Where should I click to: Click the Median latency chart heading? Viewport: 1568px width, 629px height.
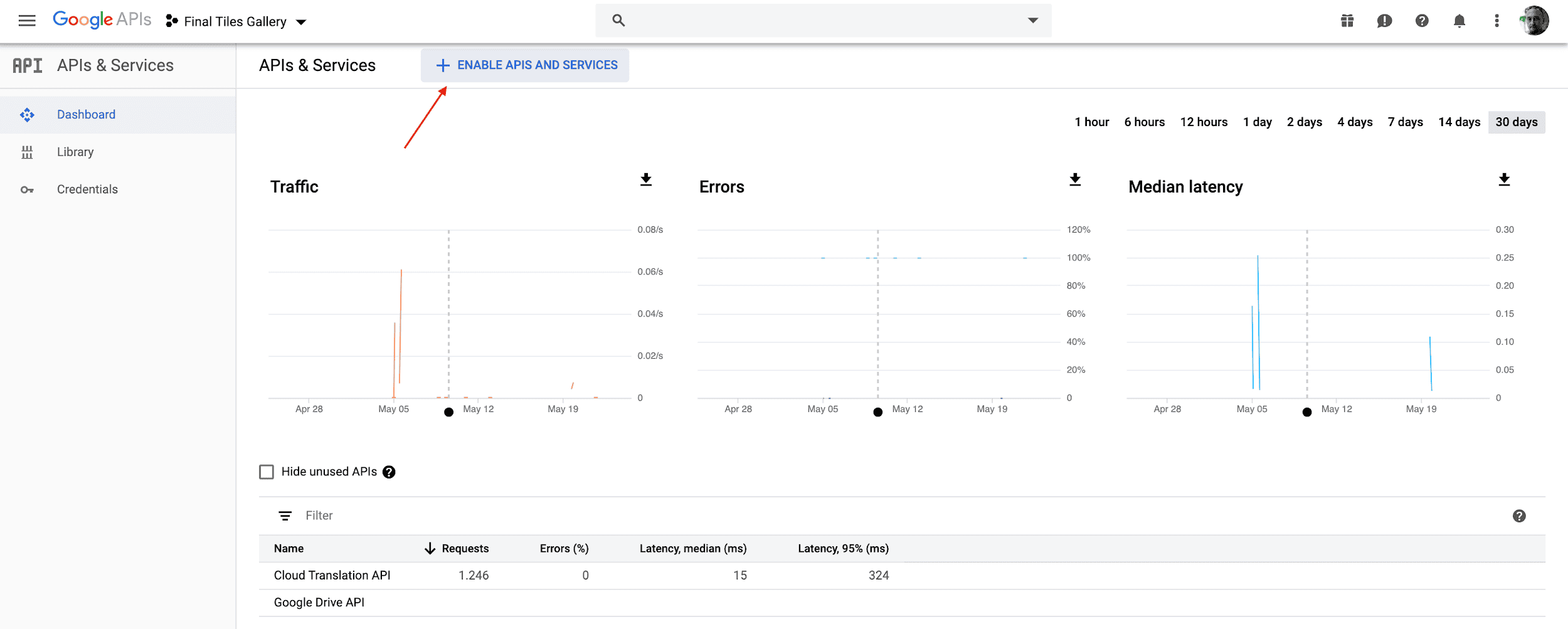point(1185,187)
